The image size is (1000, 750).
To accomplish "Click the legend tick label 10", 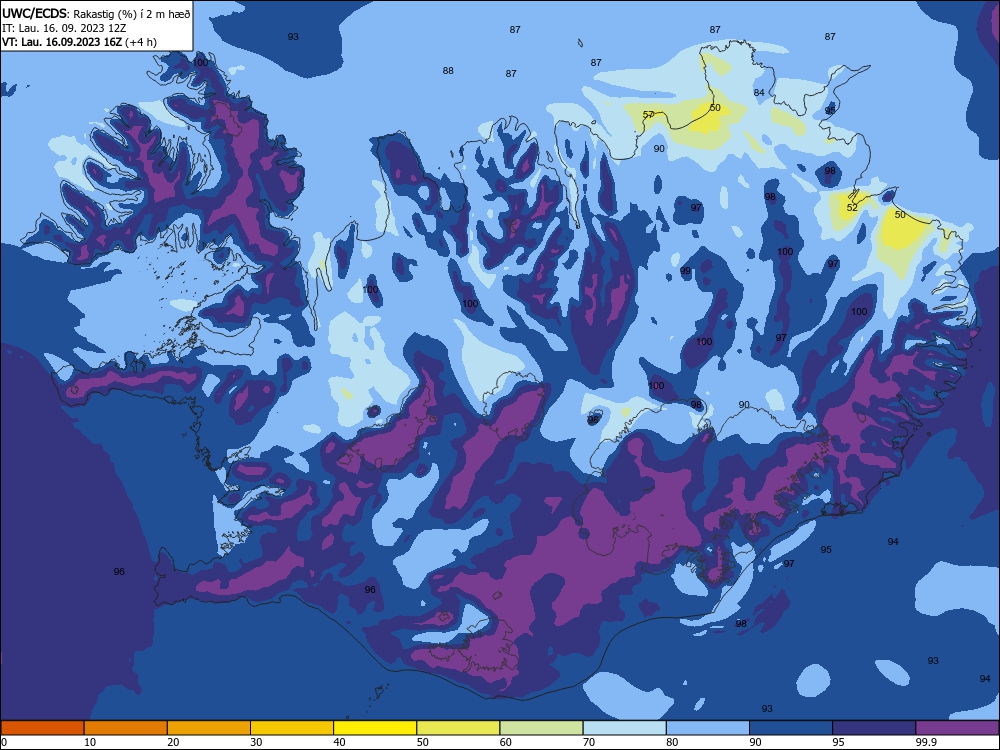I will [x=90, y=742].
